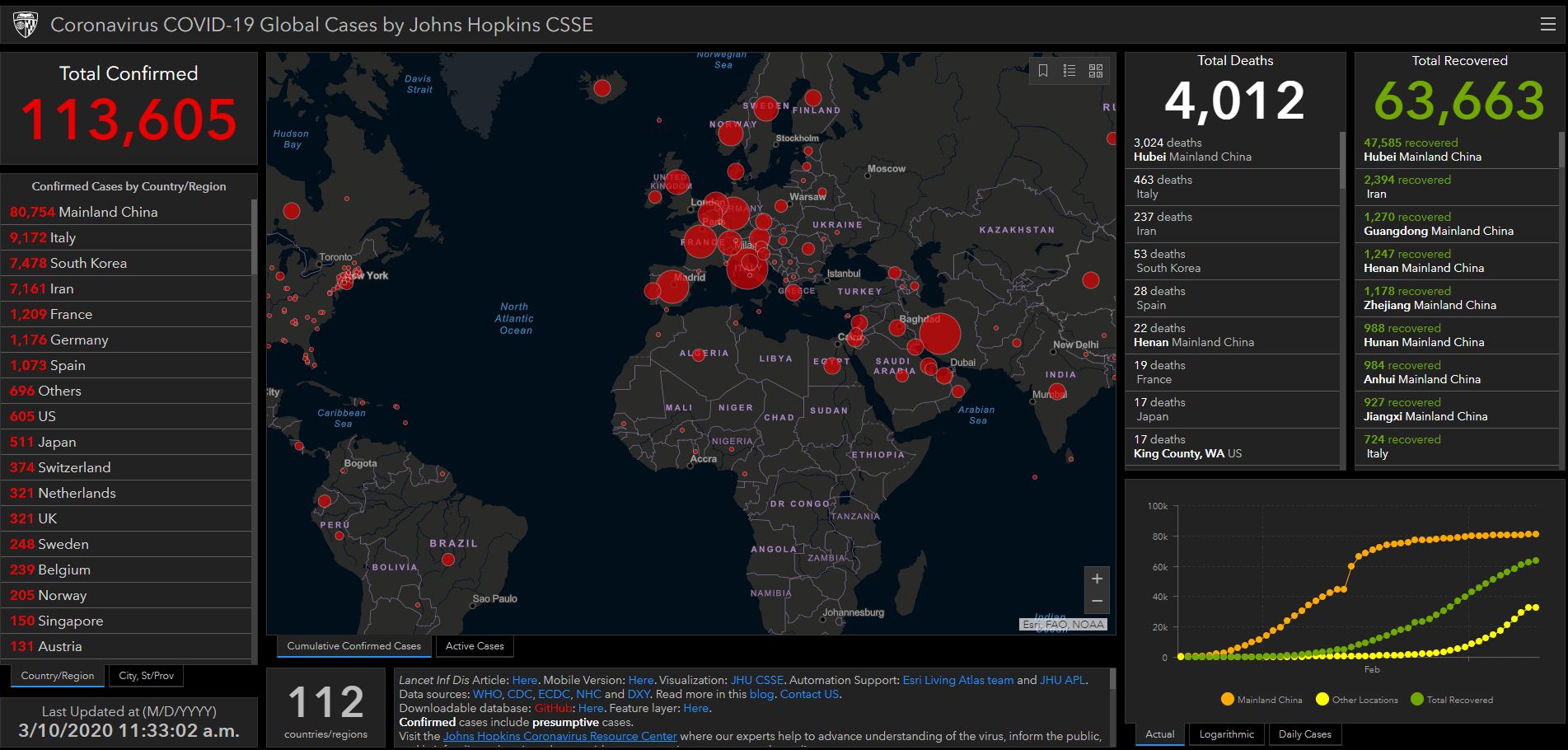Open the DXY data source link
1568x750 pixels.
click(639, 695)
